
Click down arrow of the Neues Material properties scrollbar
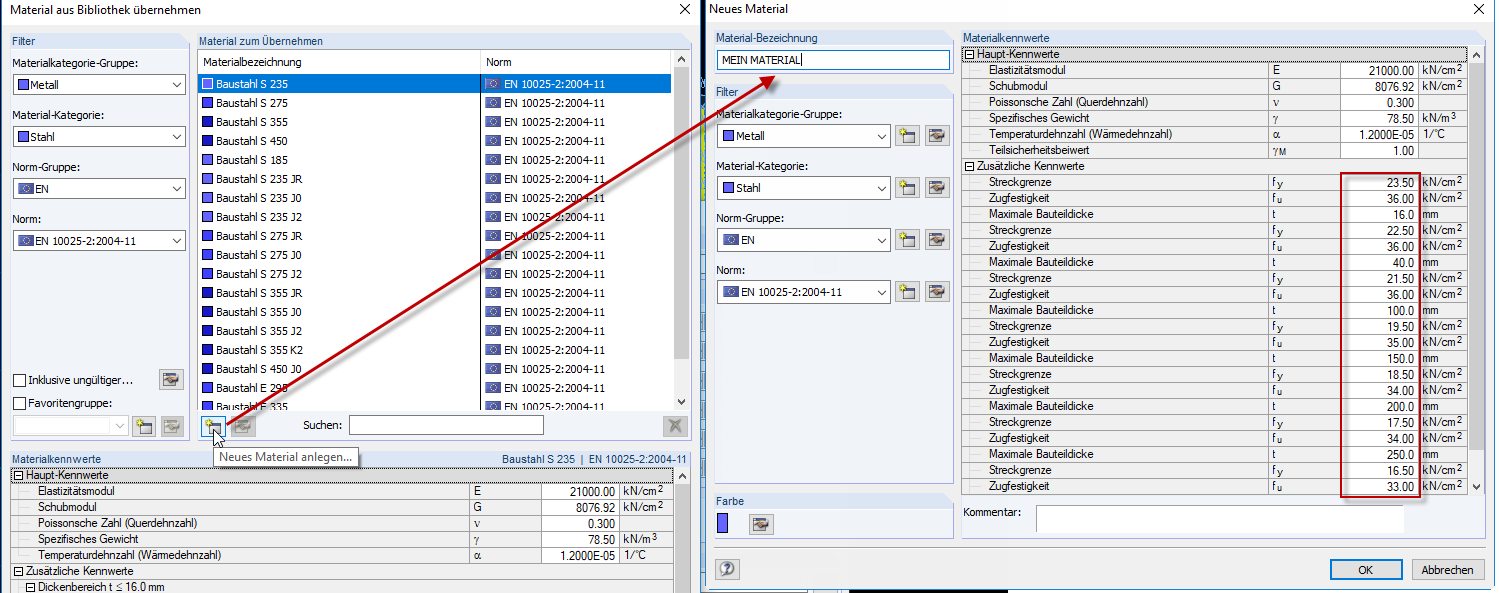[1478, 486]
